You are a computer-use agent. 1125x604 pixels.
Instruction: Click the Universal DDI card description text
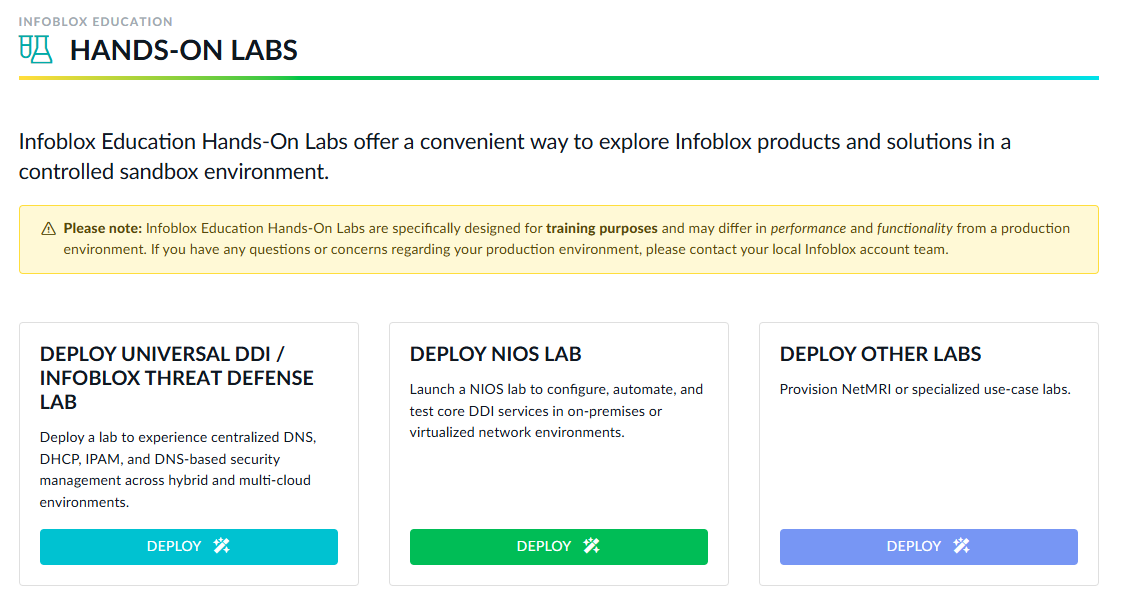[177, 470]
